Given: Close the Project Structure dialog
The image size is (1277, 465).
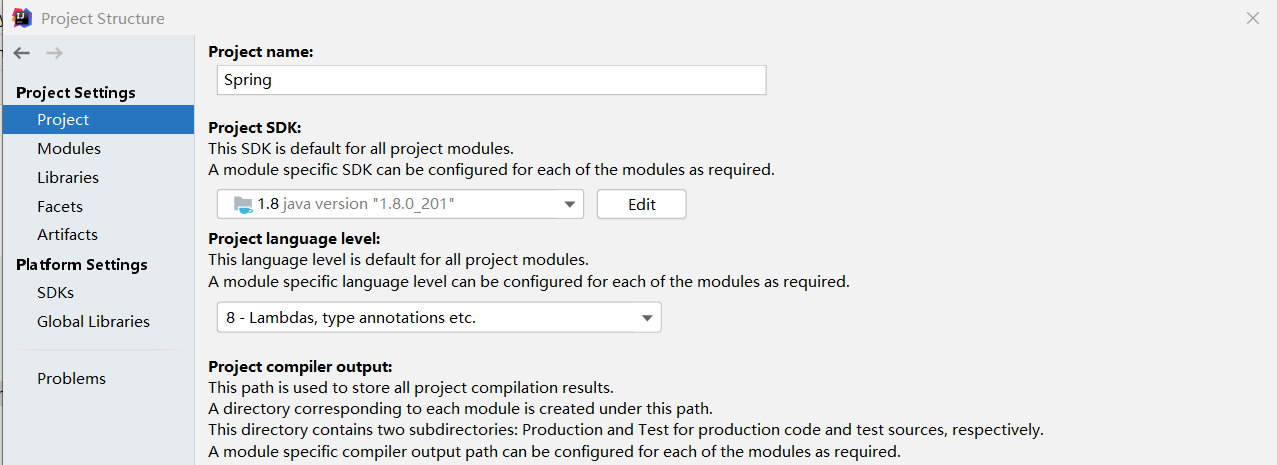Looking at the screenshot, I should point(1253,18).
